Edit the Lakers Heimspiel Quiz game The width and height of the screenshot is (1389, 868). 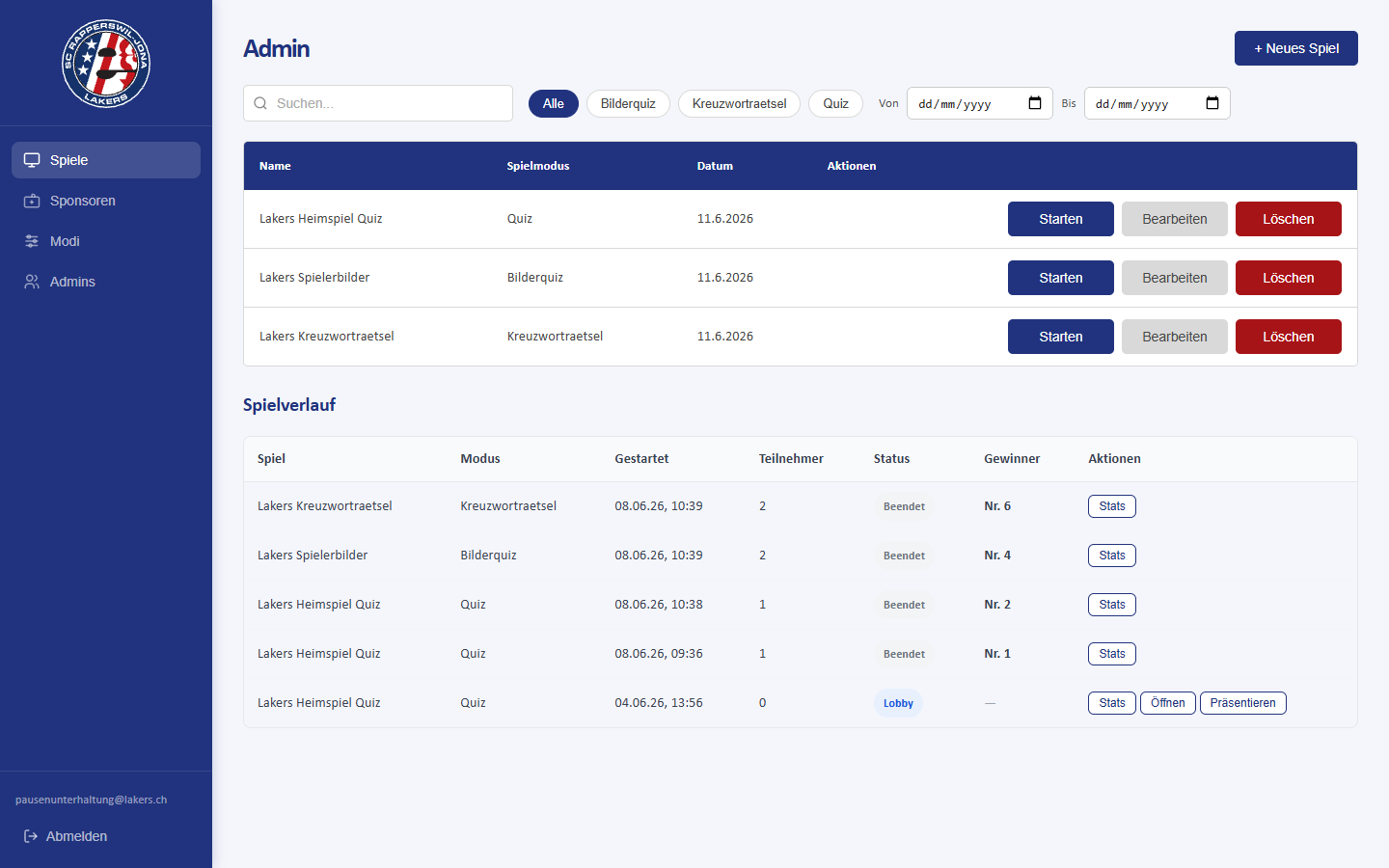[x=1175, y=219]
